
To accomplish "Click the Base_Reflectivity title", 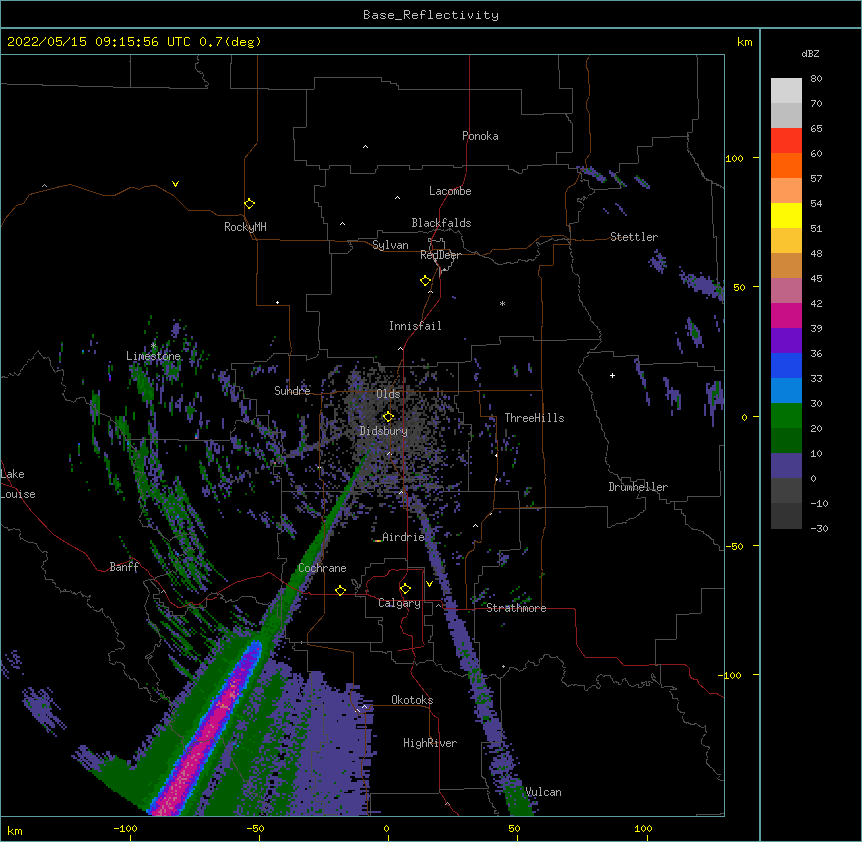I will (431, 15).
